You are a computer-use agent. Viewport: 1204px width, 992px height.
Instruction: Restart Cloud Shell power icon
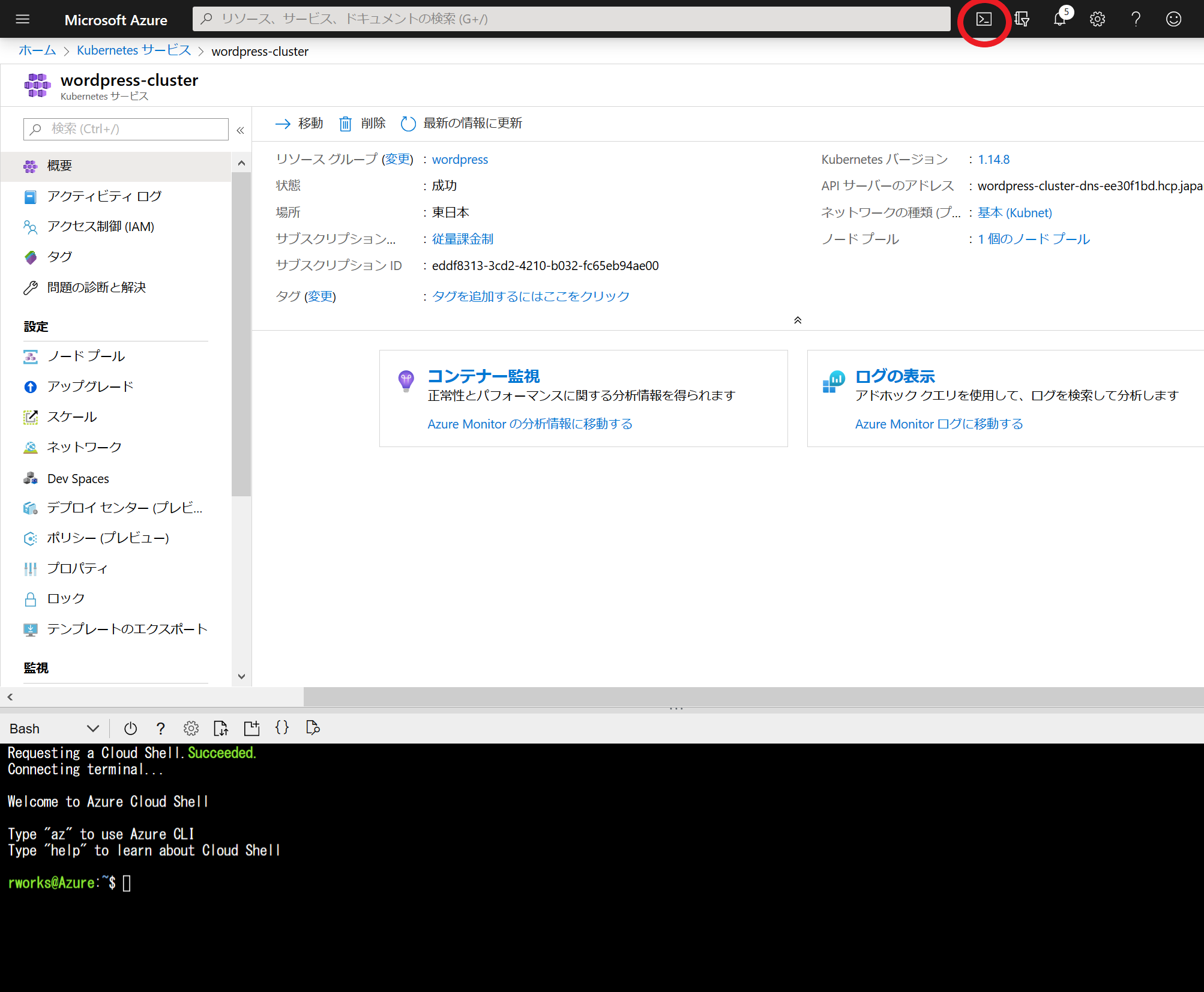tap(130, 728)
